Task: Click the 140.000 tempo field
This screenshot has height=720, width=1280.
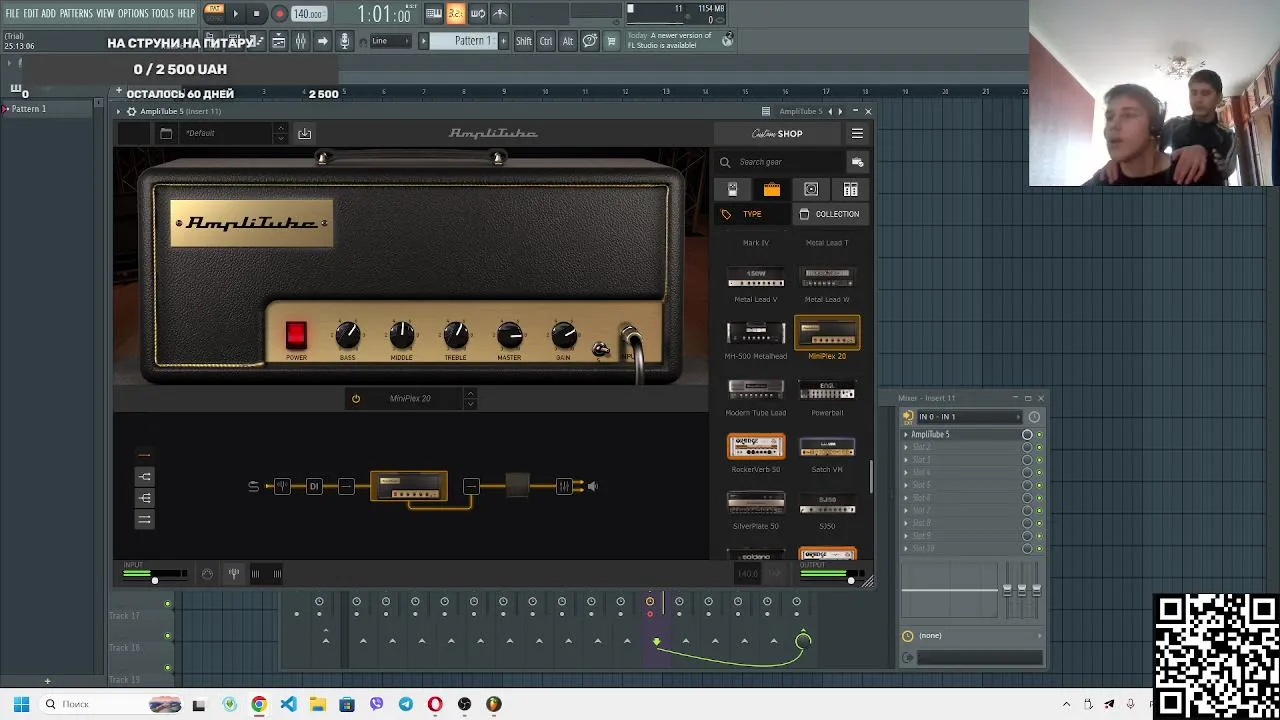Action: (x=308, y=14)
